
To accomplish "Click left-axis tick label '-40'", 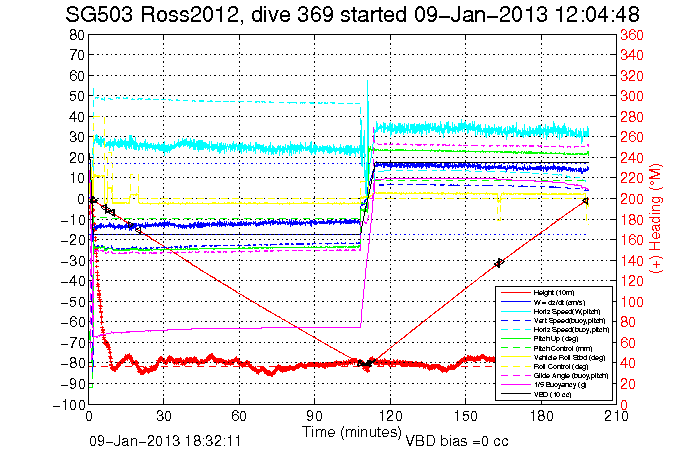I will 72,281.
